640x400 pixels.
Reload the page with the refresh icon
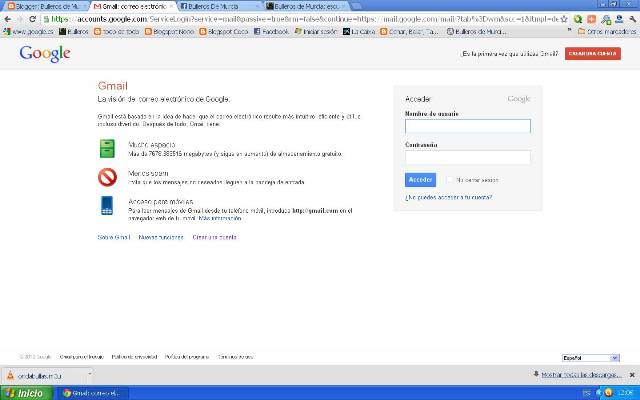(33, 19)
